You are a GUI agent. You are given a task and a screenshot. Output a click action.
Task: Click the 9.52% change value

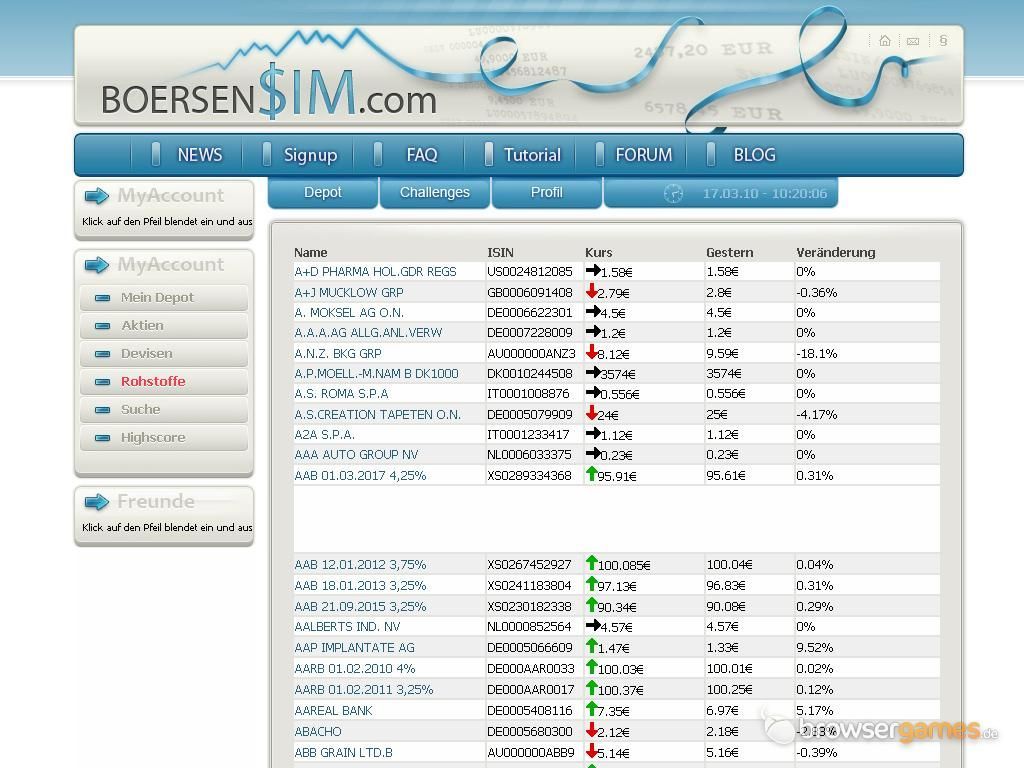pyautogui.click(x=814, y=648)
